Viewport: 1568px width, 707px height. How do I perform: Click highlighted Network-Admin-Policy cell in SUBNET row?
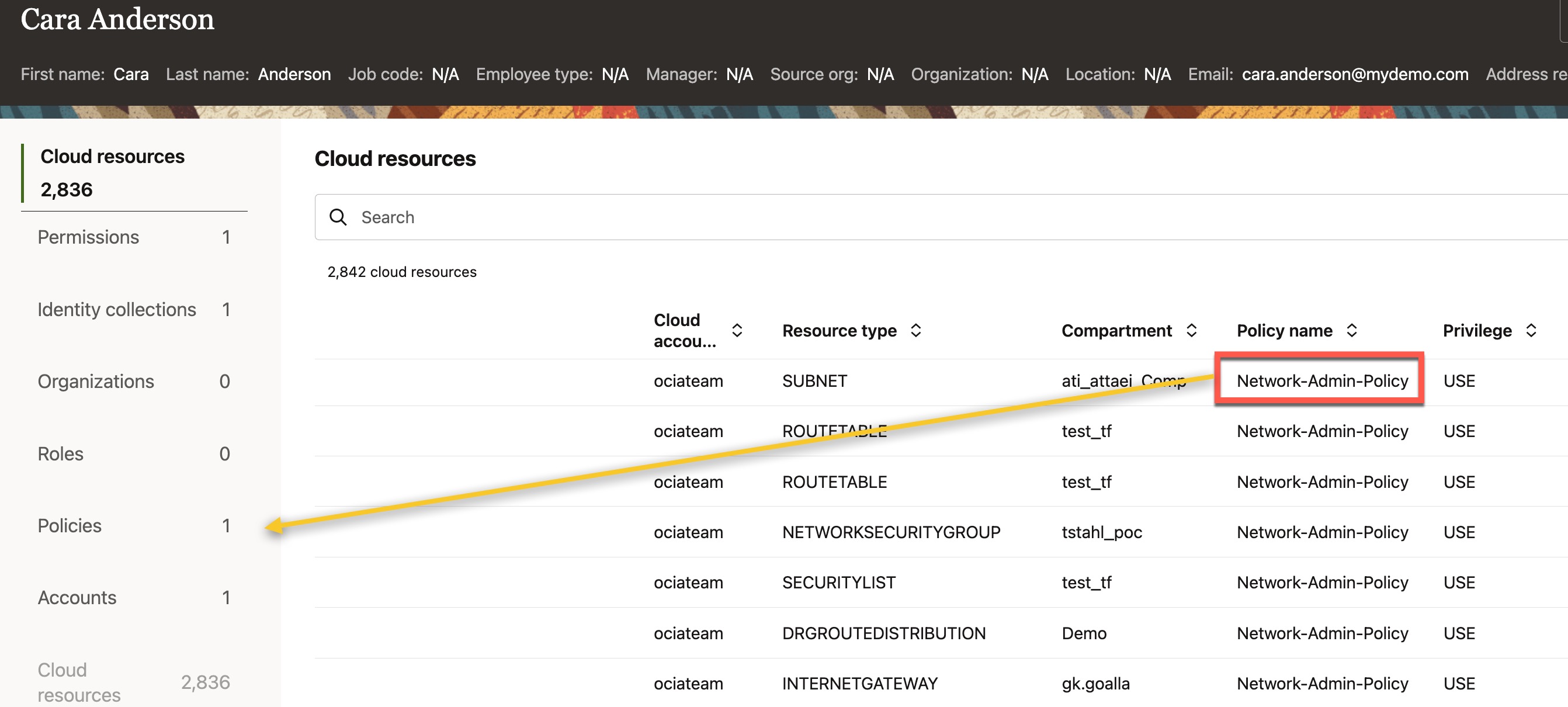(x=1321, y=380)
